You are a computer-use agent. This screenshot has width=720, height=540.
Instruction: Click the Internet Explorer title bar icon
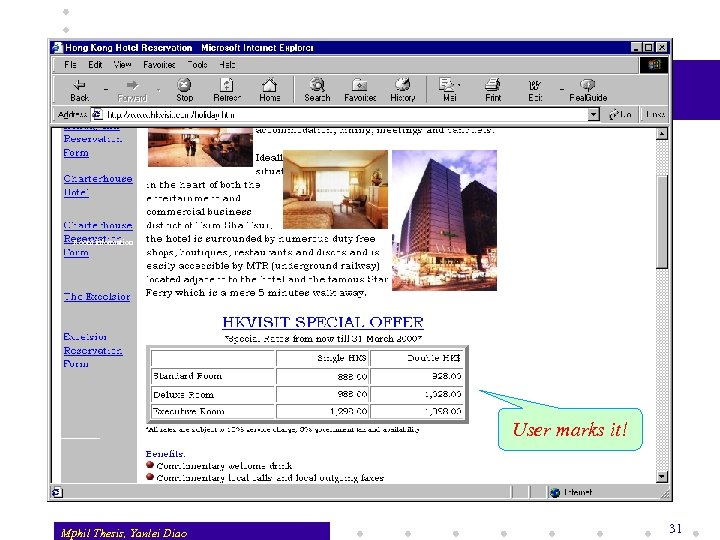coord(57,47)
